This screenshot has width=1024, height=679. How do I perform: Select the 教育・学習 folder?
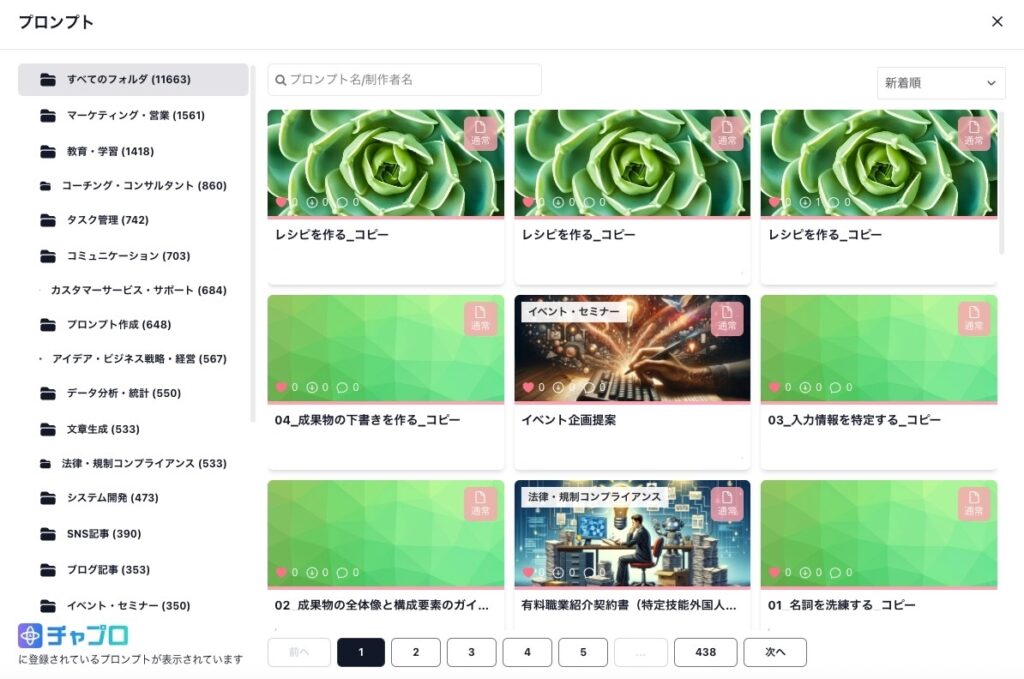110,151
